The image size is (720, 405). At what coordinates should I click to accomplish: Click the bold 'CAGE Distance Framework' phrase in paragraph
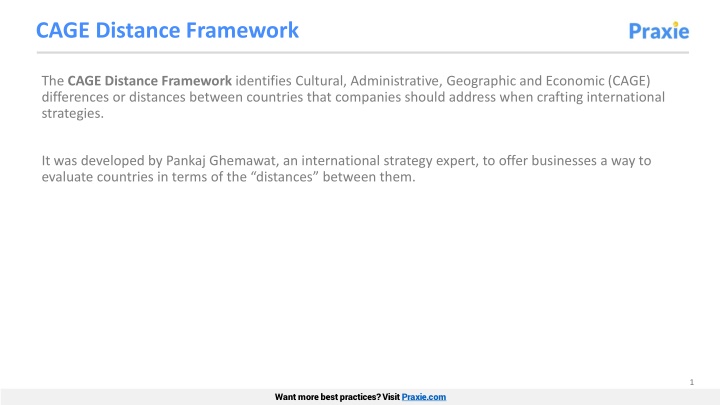[150, 81]
